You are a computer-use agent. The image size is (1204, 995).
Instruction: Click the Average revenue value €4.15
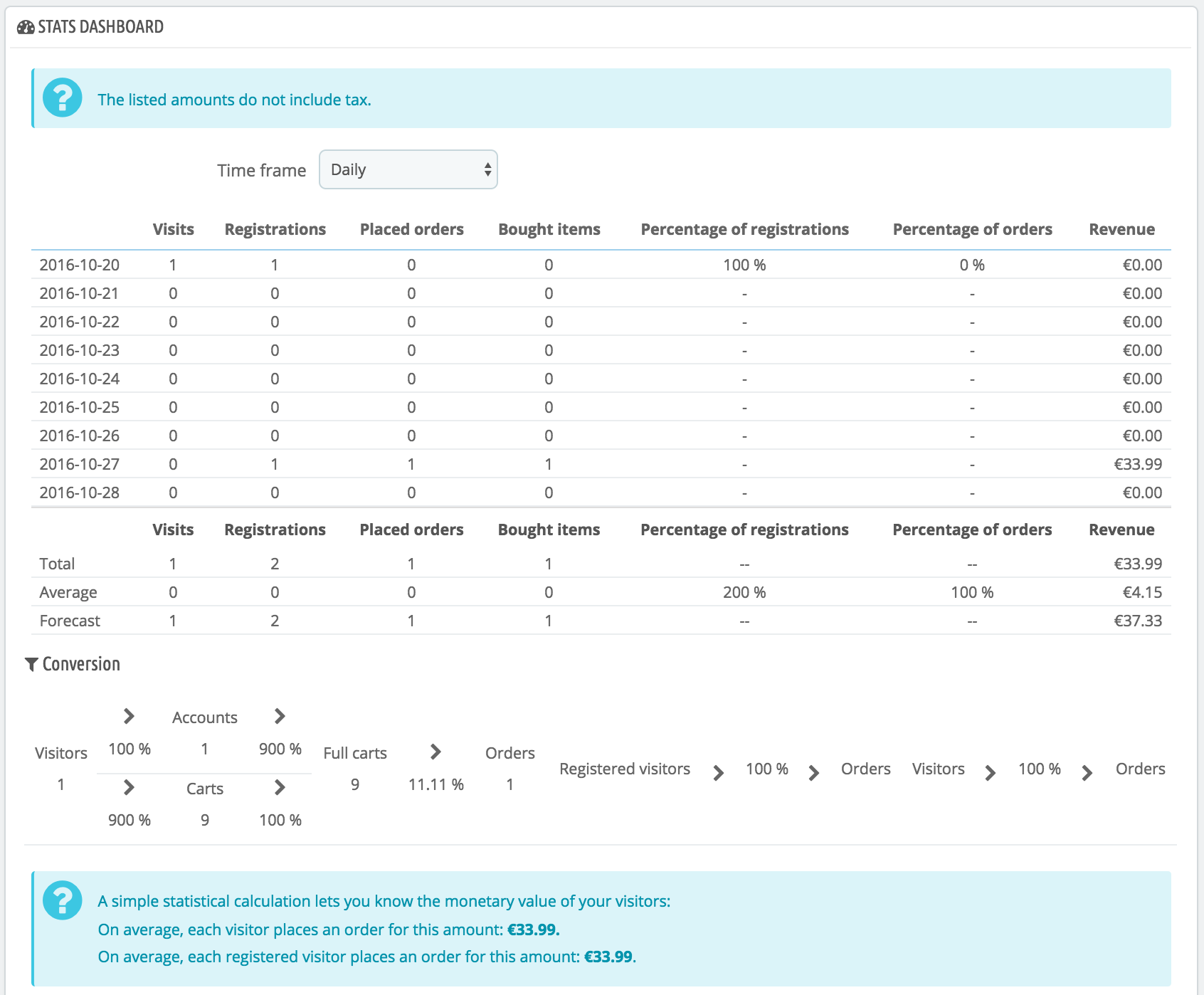pos(1142,592)
